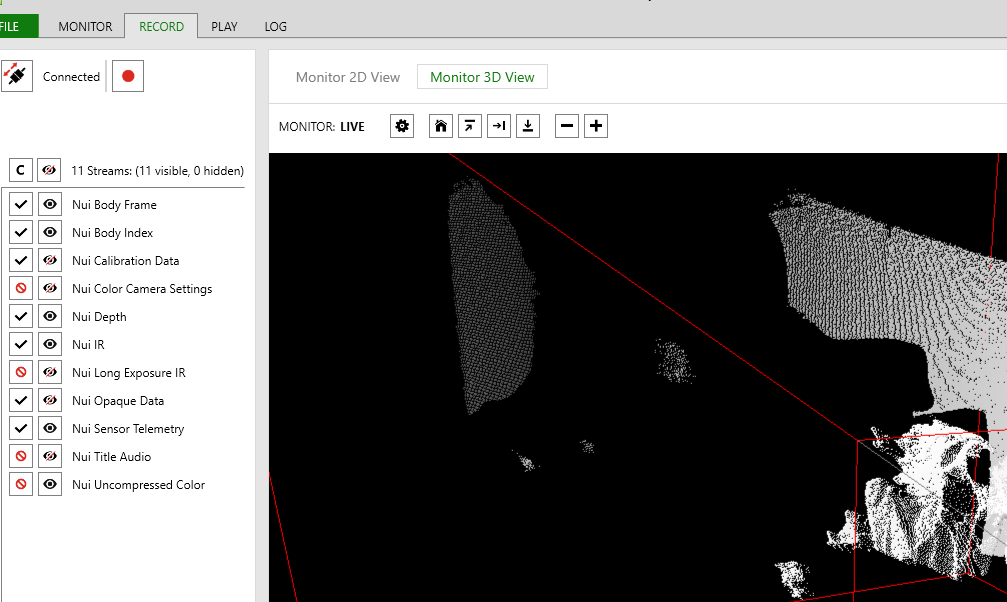
Task: Zoom out using the minus icon
Action: [566, 125]
